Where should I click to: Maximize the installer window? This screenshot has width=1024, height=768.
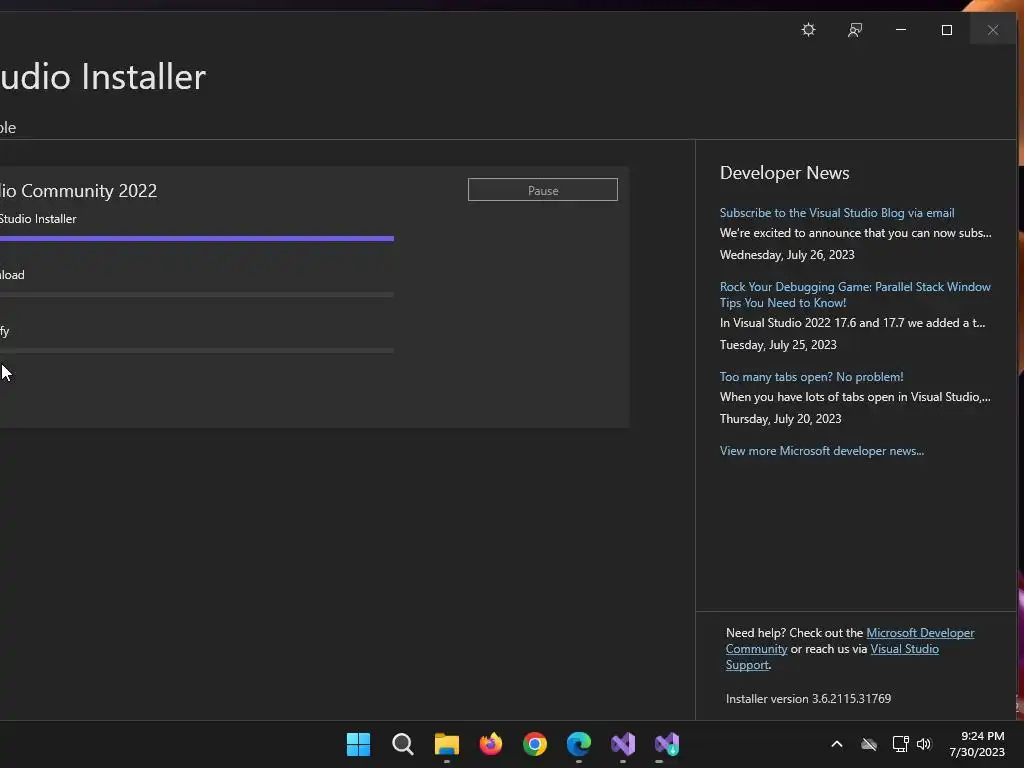tap(946, 30)
